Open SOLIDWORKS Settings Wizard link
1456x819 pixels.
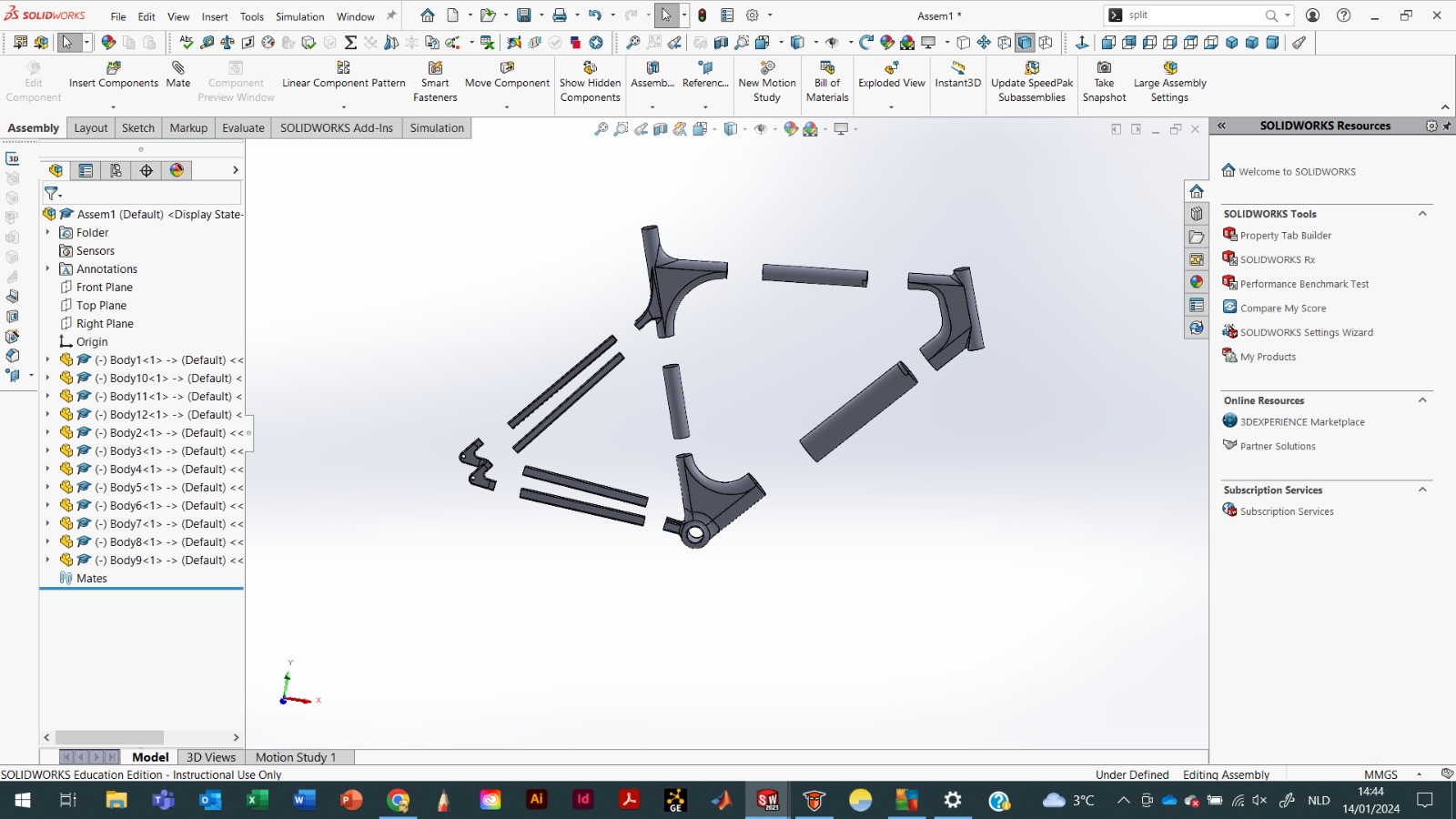(x=1306, y=332)
